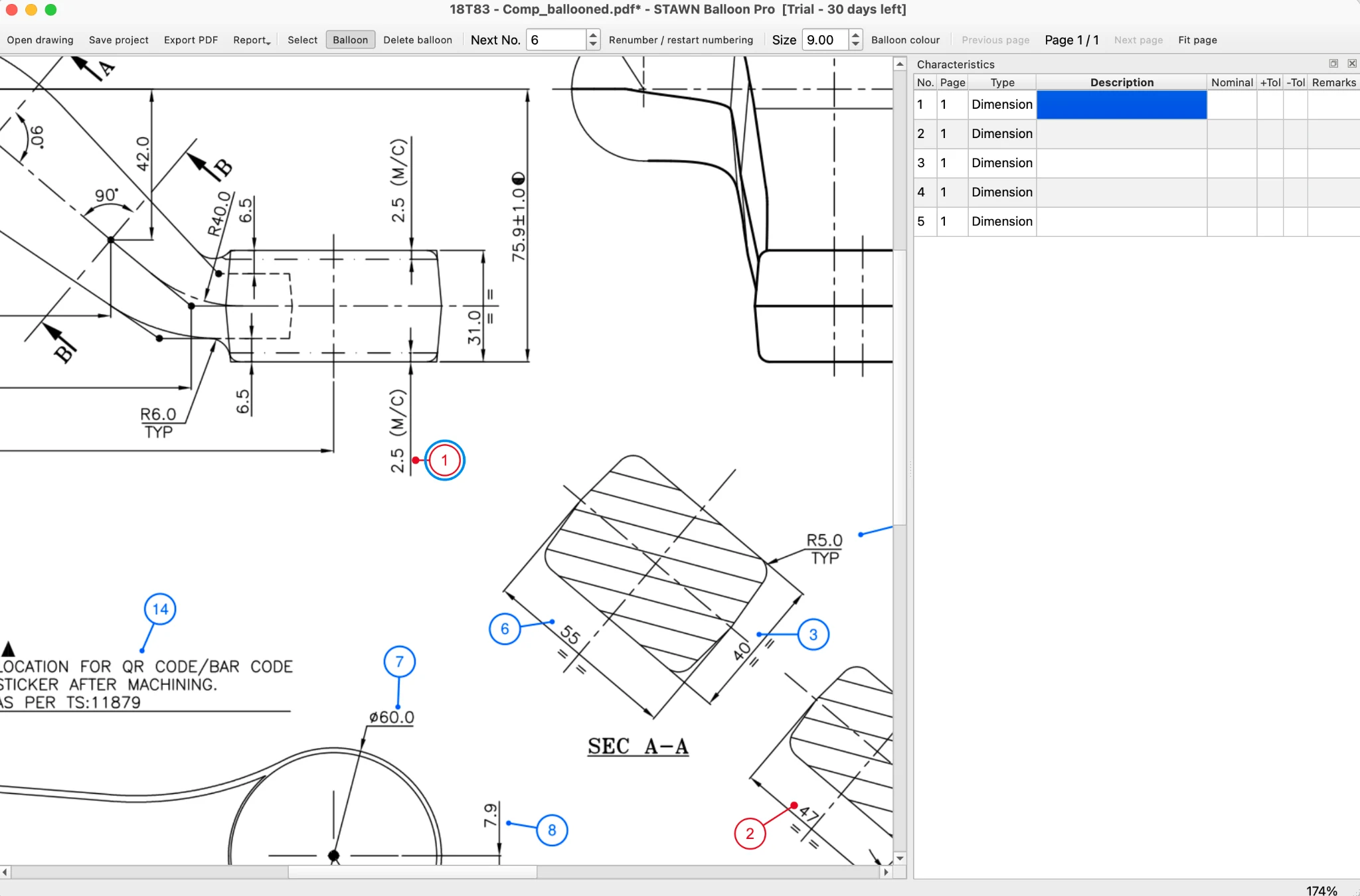Click the +Tol column header

point(1270,82)
